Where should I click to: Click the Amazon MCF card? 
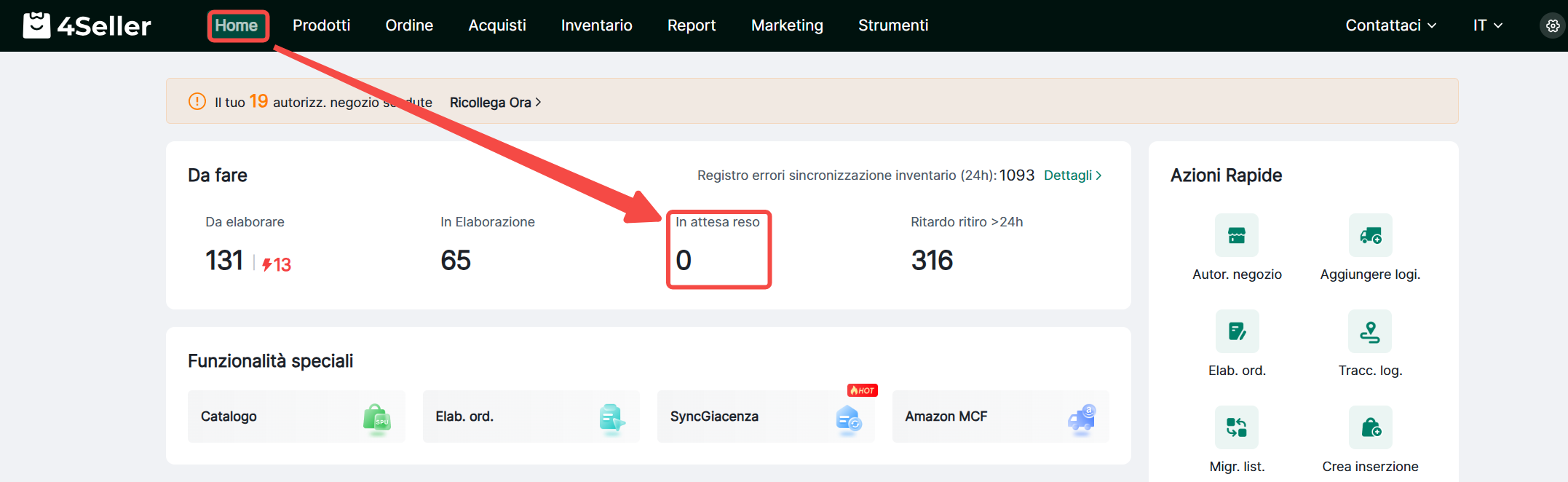tap(1000, 416)
